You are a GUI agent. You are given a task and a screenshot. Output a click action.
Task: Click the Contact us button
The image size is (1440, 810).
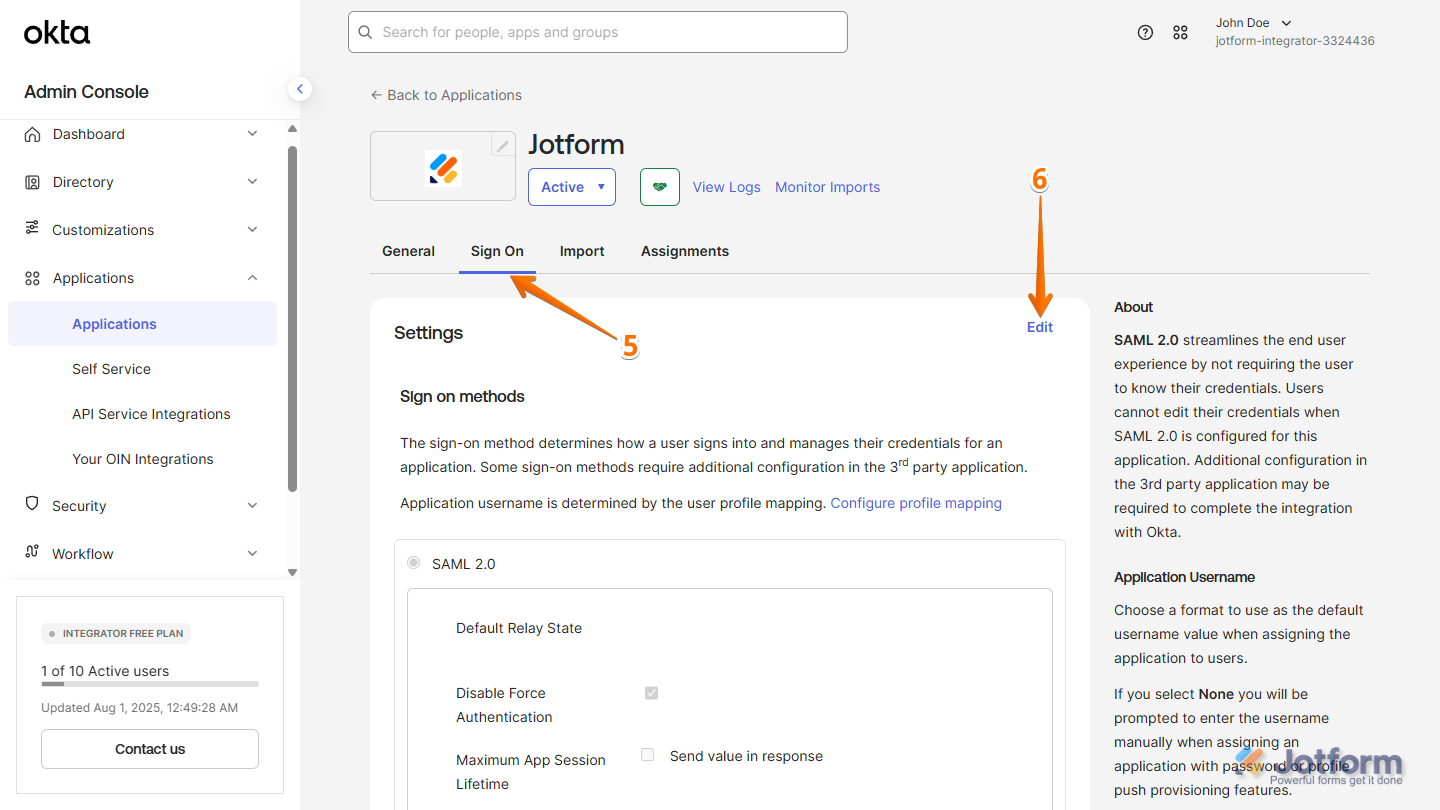pos(150,749)
